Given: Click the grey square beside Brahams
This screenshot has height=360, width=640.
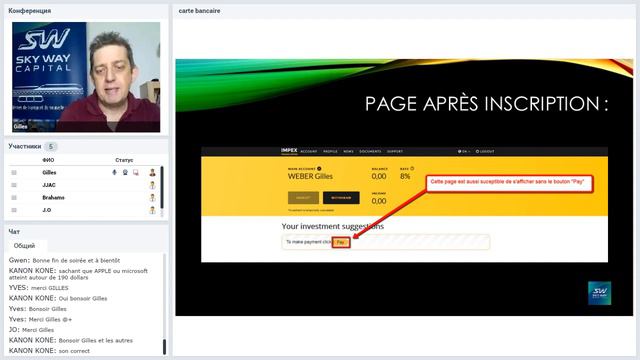Looking at the screenshot, I should [14, 198].
